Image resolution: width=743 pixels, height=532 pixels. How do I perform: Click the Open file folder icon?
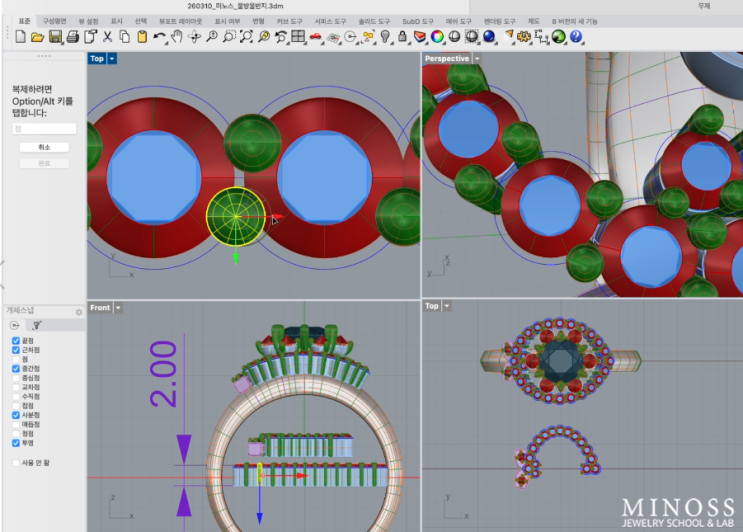coord(37,37)
